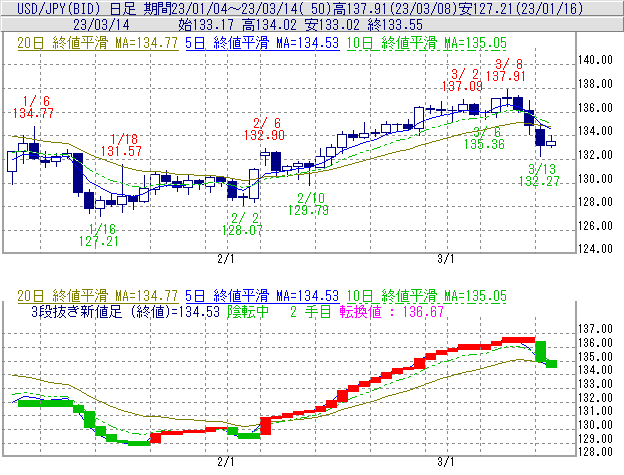Click the 10日 終値平滑 MA=135.05 label above candlestick chart

click(427, 43)
